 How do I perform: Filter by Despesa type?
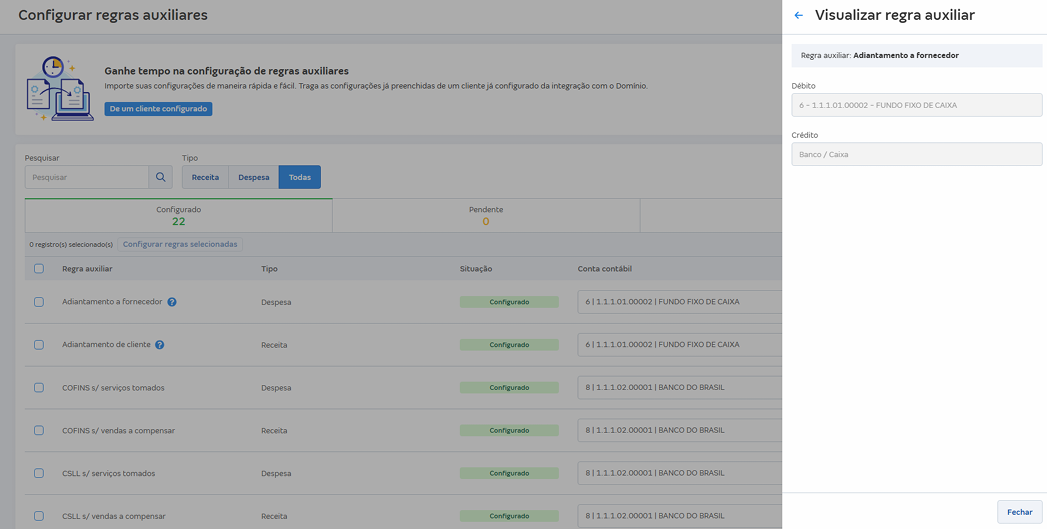pos(254,177)
